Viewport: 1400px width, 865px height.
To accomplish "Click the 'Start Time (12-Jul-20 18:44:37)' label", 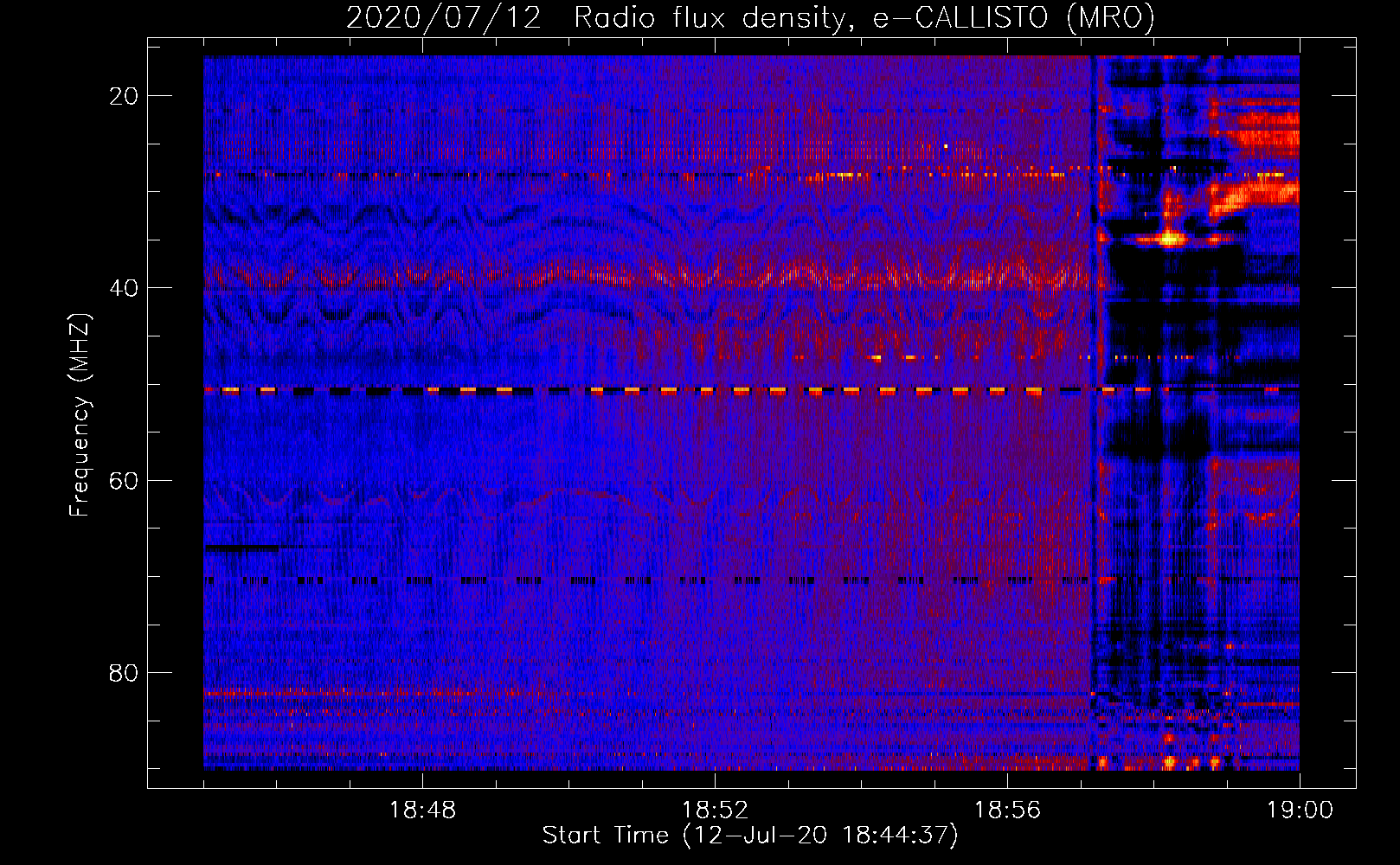I will tap(750, 836).
